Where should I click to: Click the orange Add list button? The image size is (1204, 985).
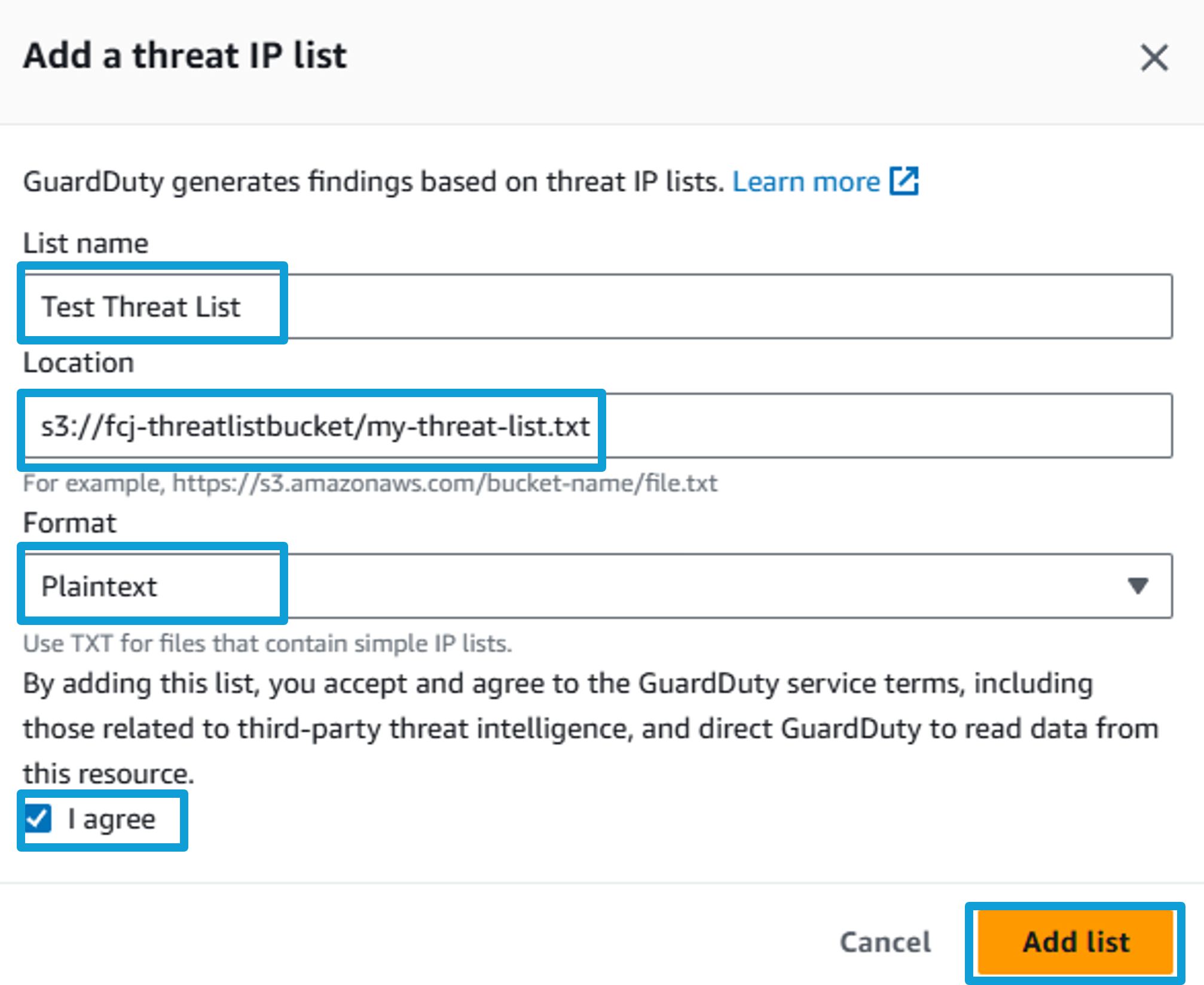1075,942
